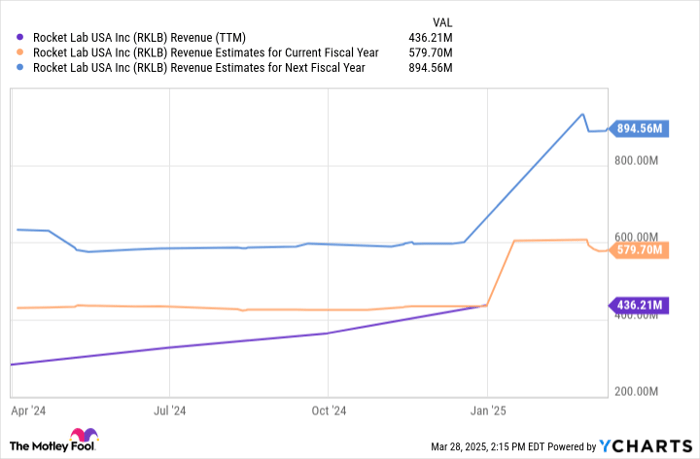This screenshot has width=700, height=459.
Task: Click the Jan '25 axis label
Action: (487, 410)
